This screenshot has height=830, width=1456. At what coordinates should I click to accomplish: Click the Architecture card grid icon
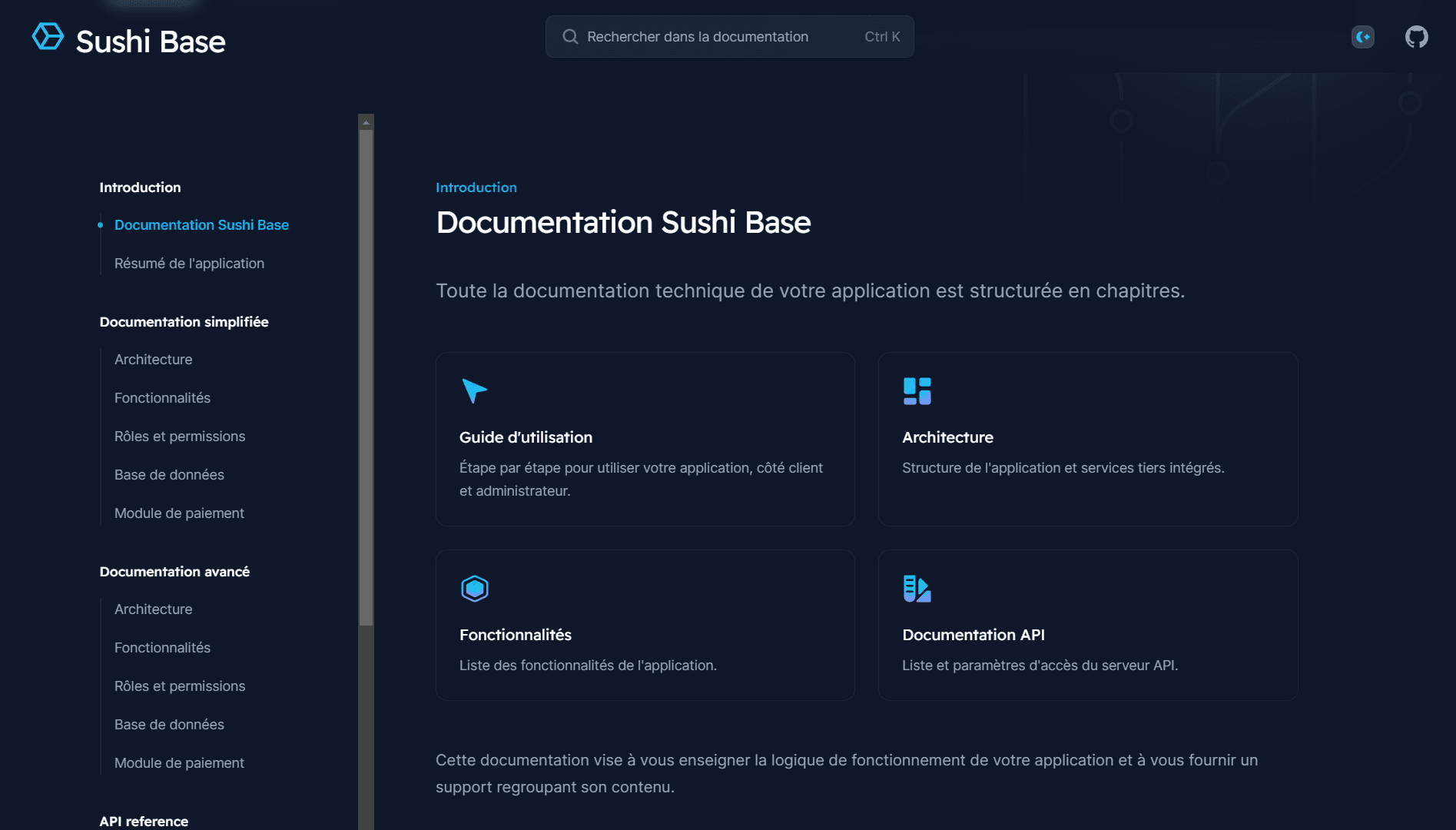(x=917, y=390)
